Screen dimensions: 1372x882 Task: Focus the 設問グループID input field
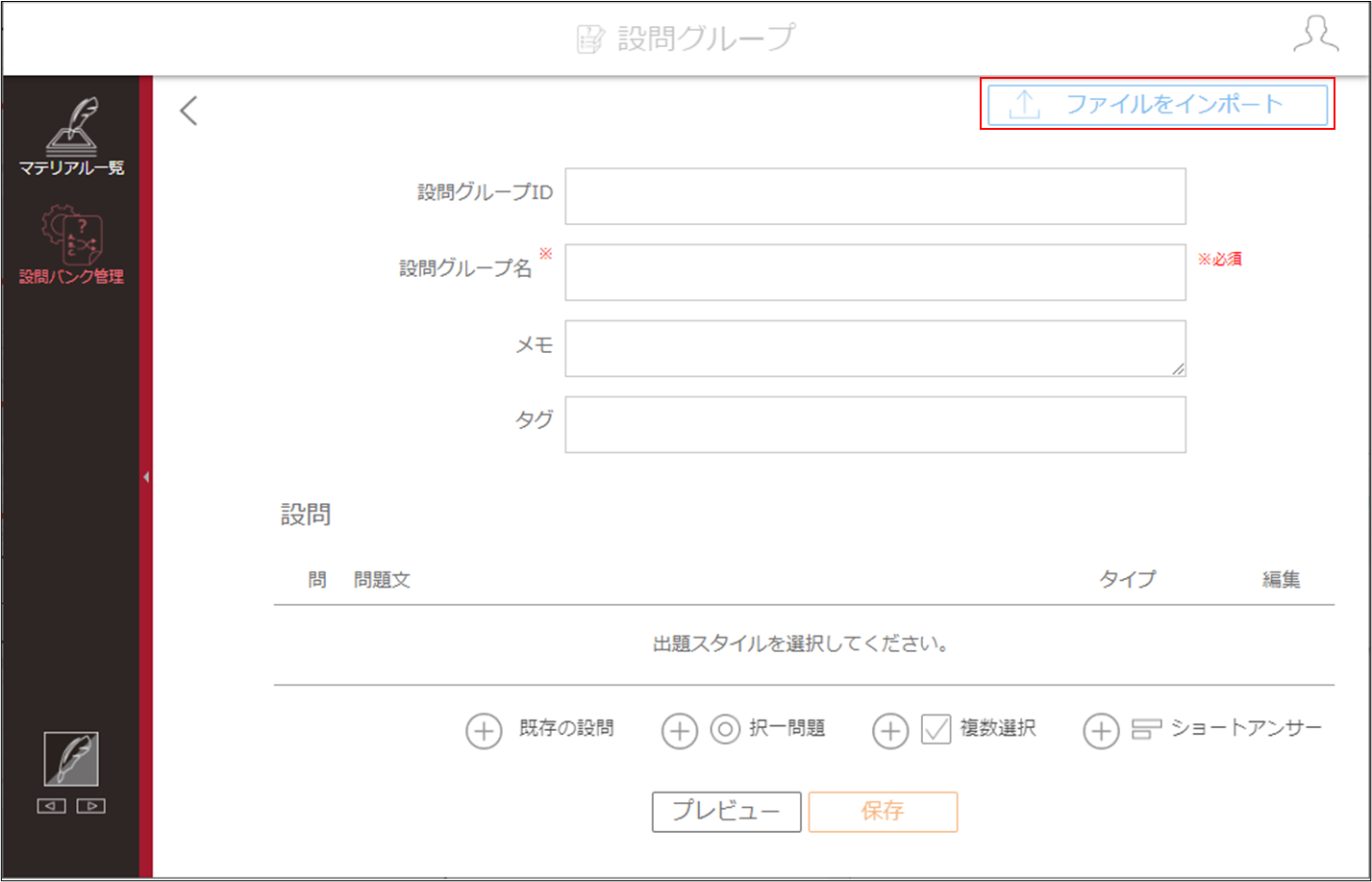[x=875, y=196]
